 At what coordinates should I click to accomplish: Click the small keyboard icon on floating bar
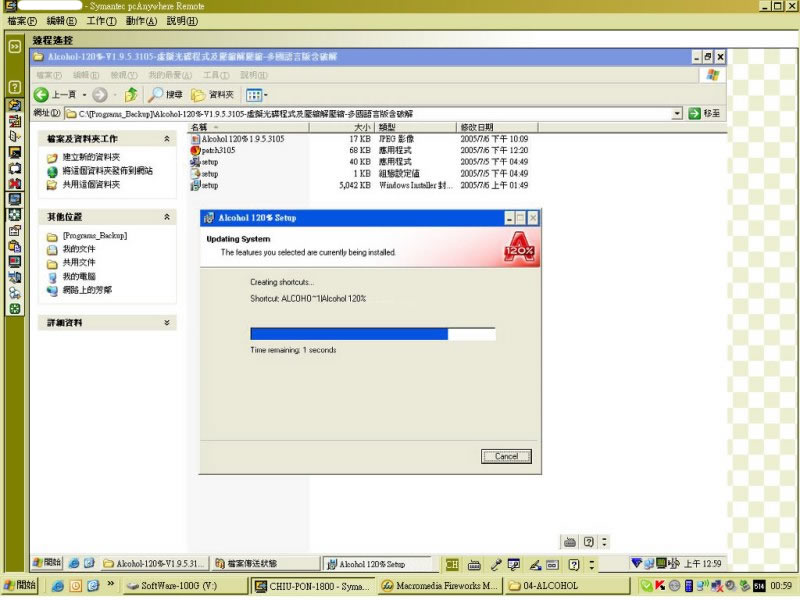(x=570, y=542)
